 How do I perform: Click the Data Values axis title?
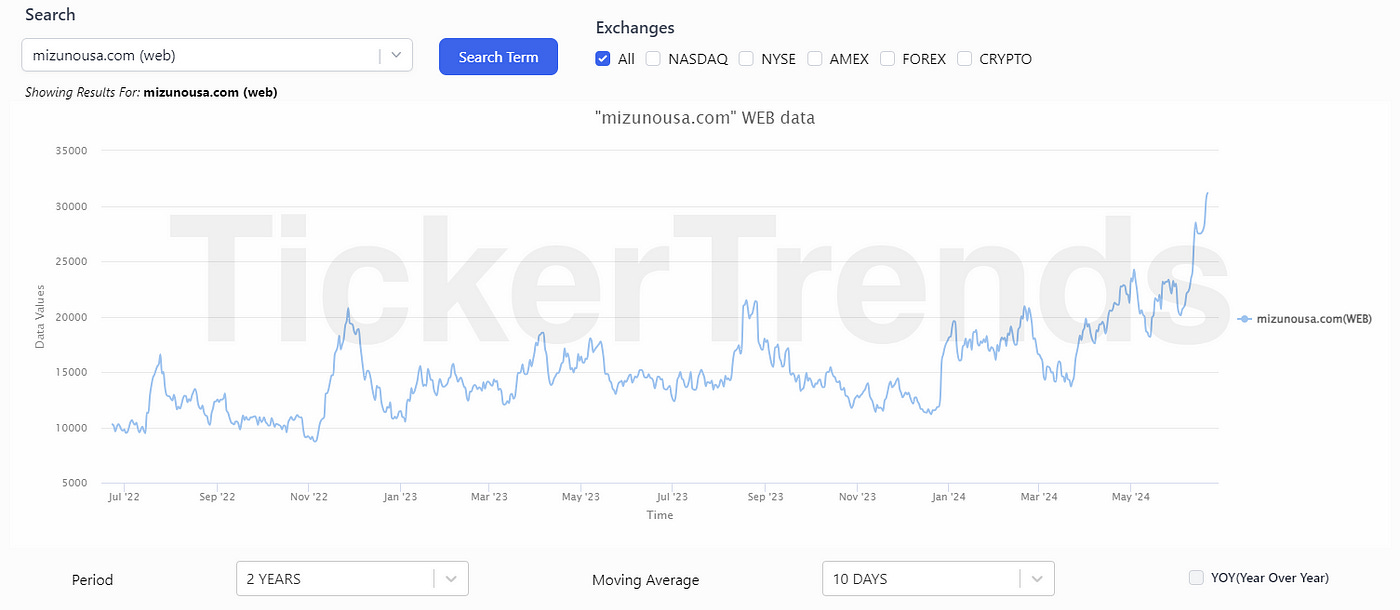click(x=40, y=317)
